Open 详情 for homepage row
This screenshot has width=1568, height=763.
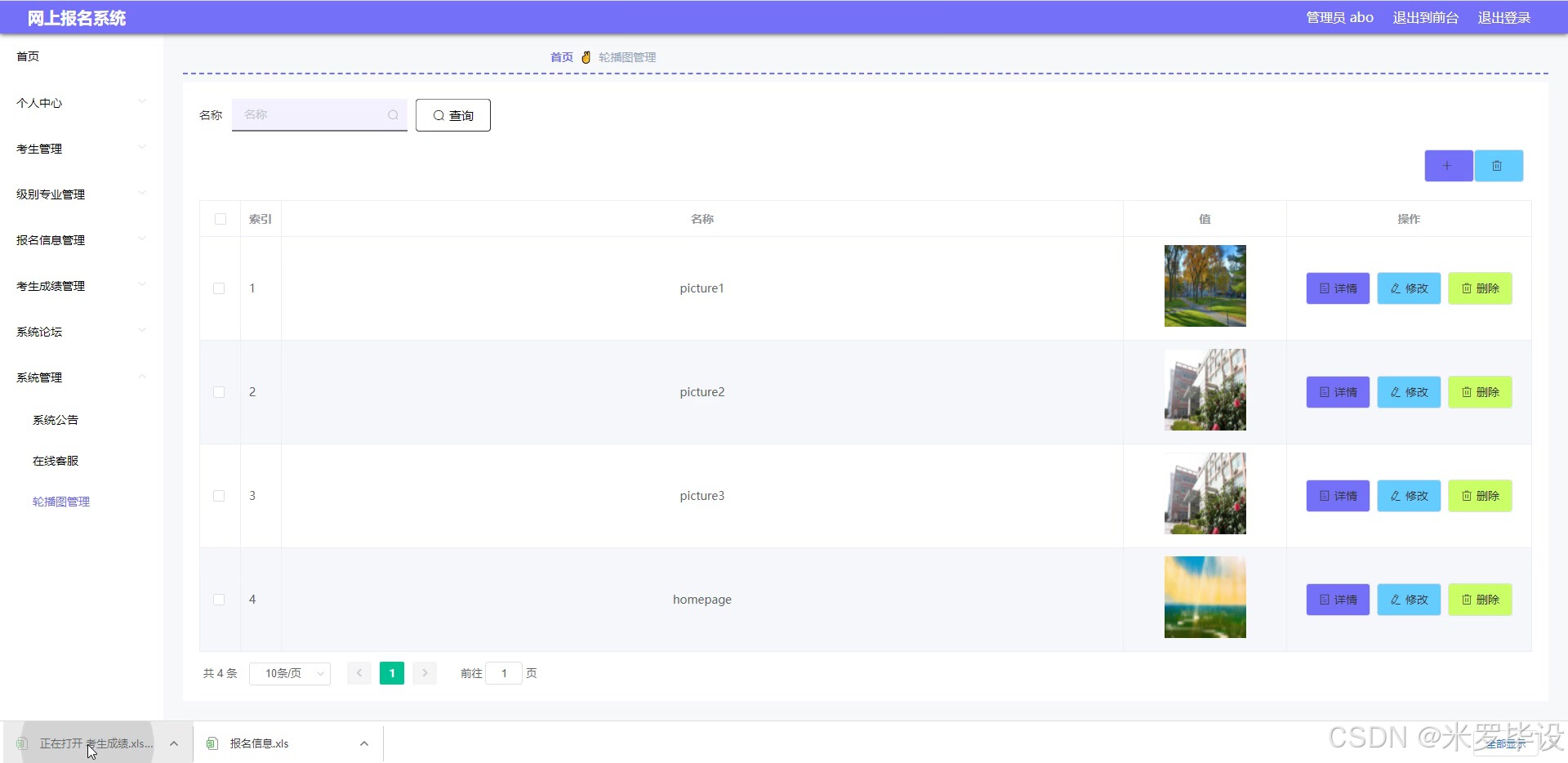click(x=1338, y=600)
